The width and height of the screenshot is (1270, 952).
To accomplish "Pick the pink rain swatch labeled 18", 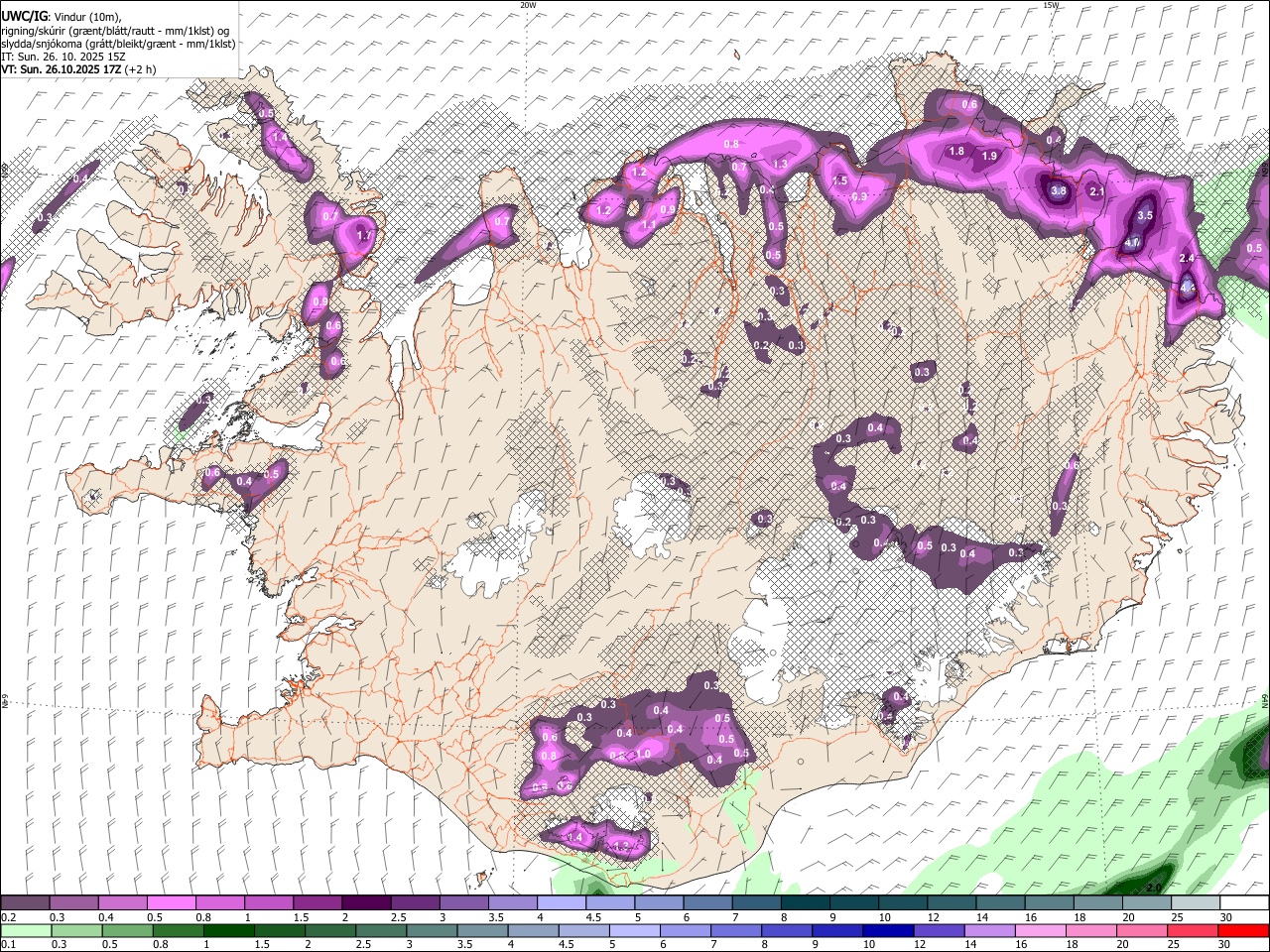I will pos(1090,930).
